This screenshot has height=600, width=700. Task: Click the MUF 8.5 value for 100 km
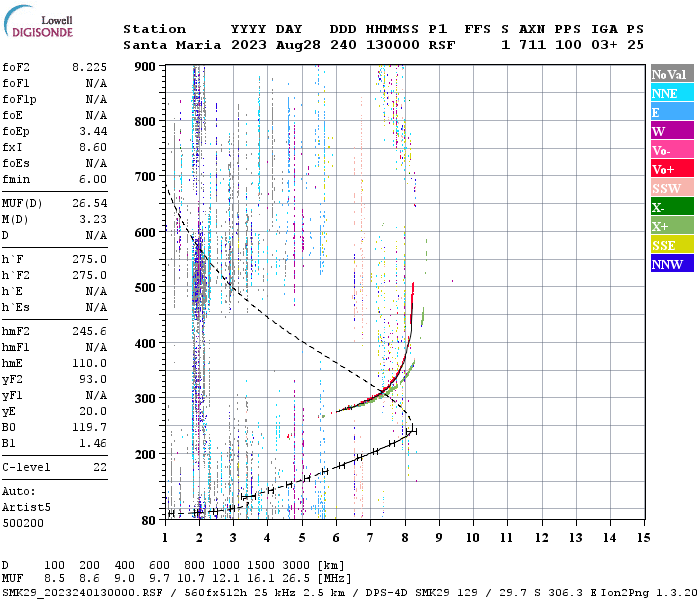click(54, 579)
